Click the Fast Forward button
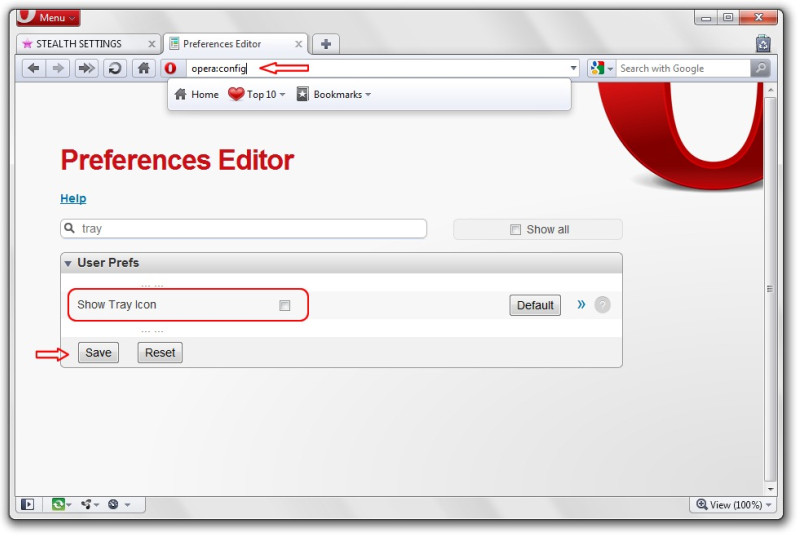The width and height of the screenshot is (800, 537). click(87, 68)
